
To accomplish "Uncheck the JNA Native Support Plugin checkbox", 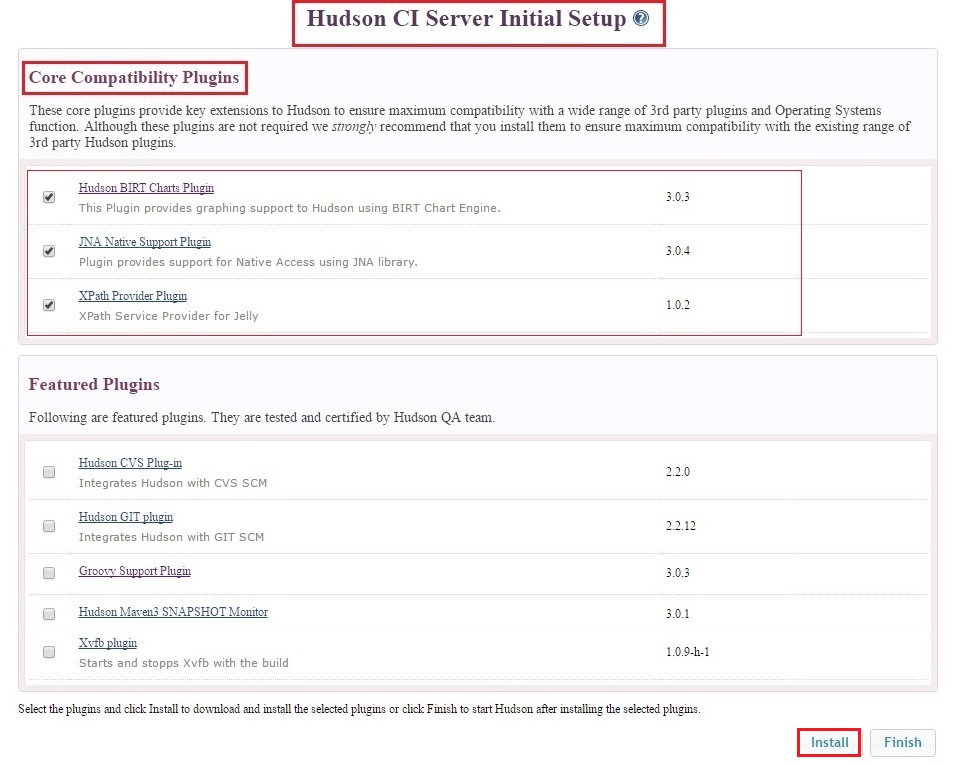I will coord(49,251).
